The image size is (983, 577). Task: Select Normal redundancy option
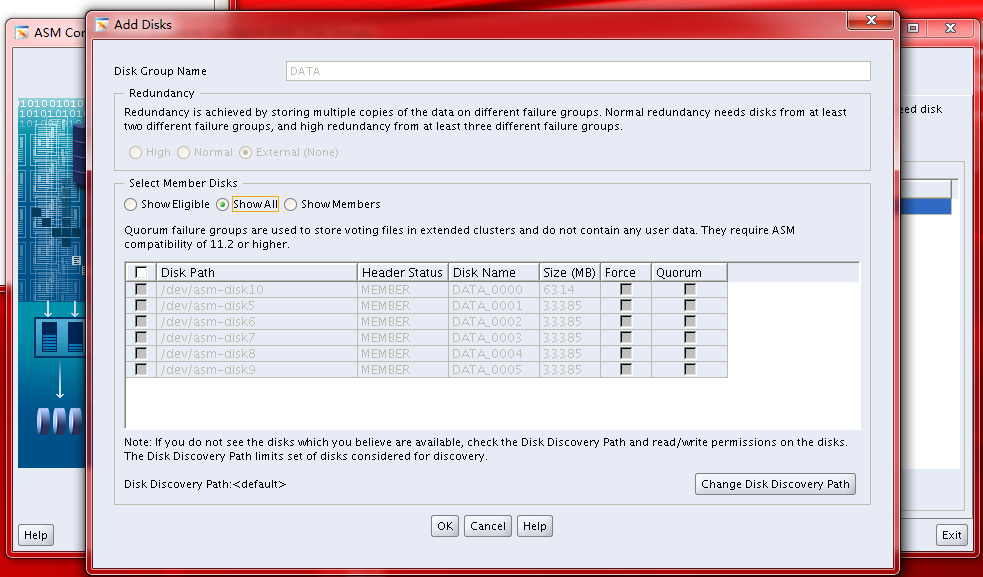(x=184, y=152)
